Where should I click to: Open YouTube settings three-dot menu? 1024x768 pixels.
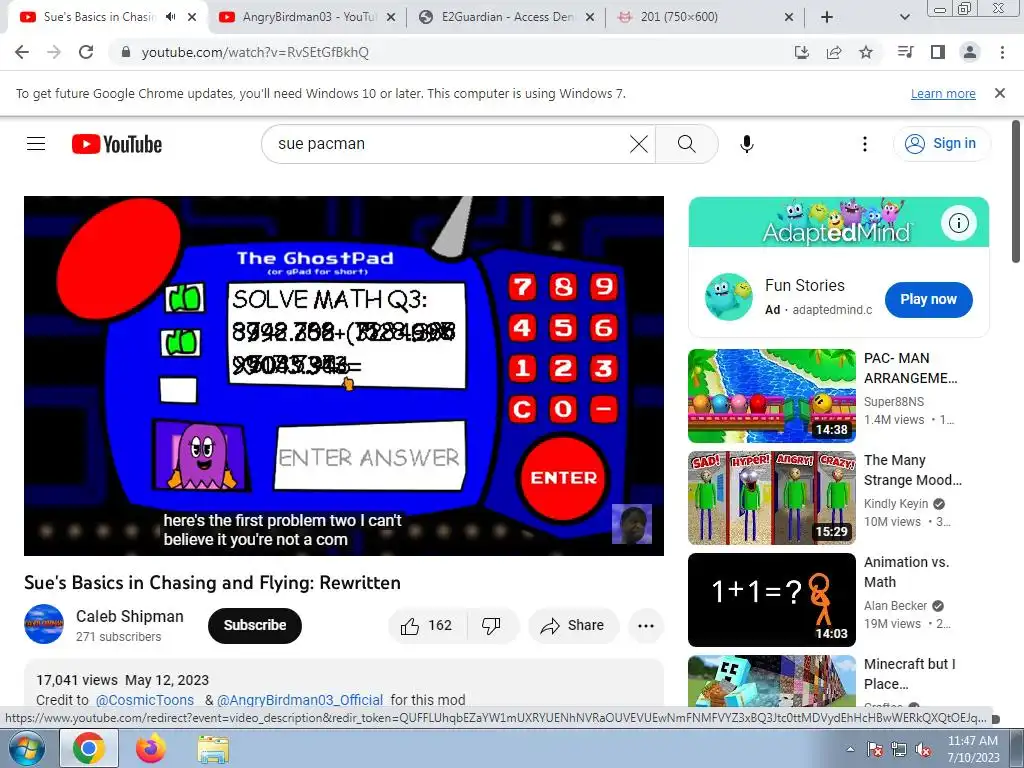pos(865,144)
